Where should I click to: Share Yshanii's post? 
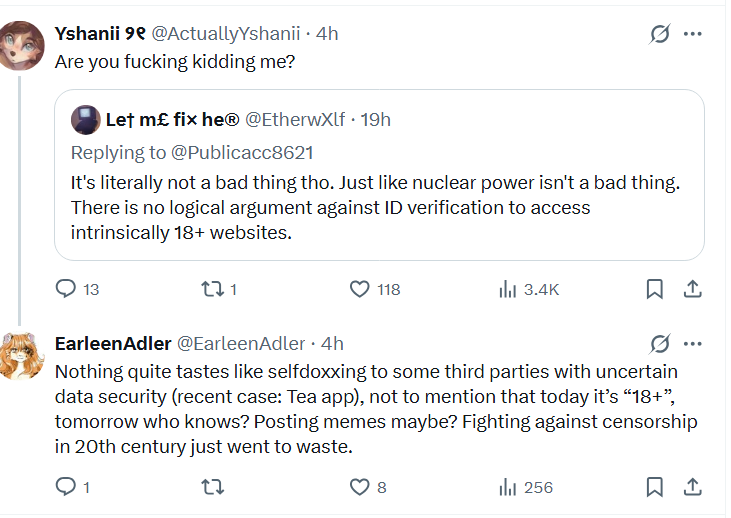pos(692,289)
